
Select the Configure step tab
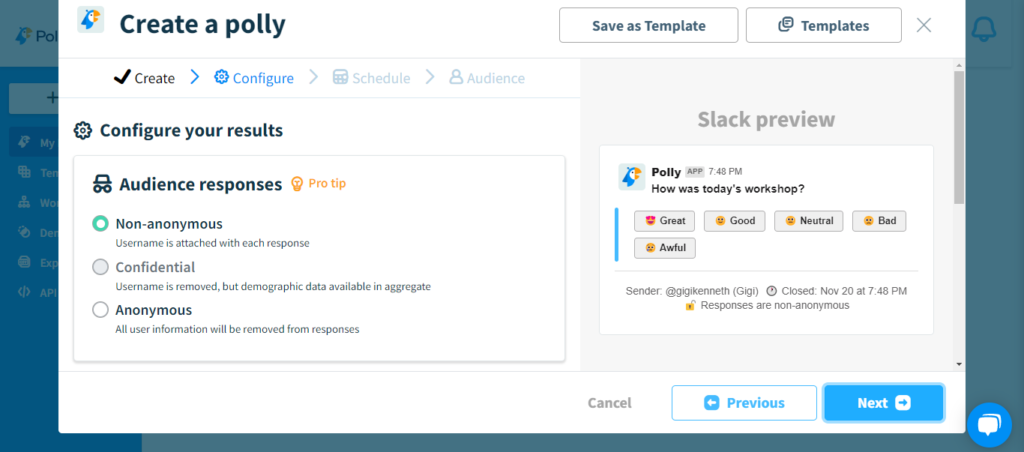[x=254, y=78]
